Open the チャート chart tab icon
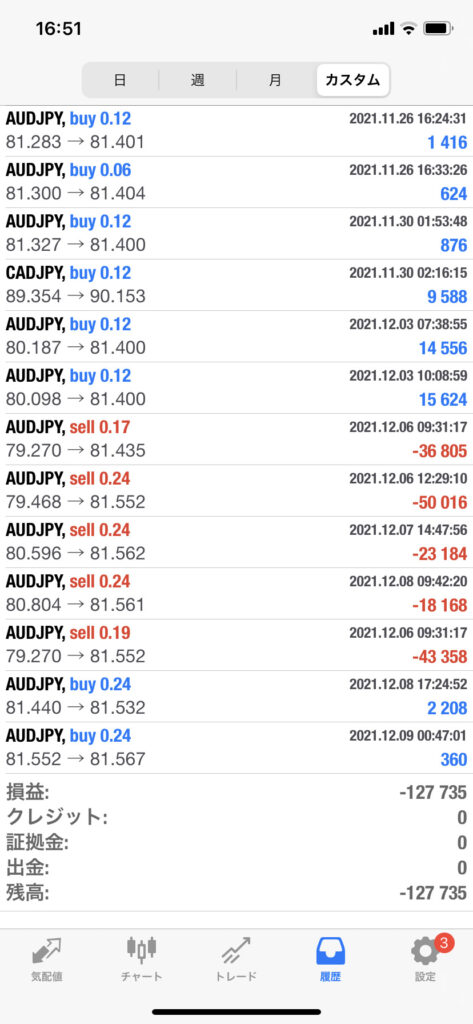 tap(142, 952)
